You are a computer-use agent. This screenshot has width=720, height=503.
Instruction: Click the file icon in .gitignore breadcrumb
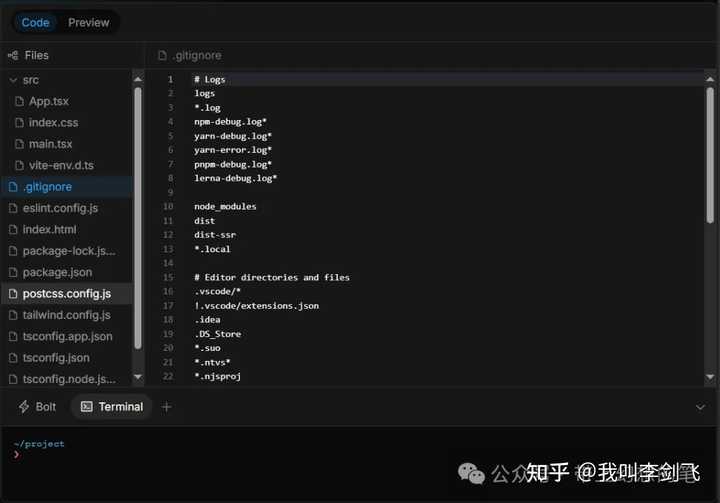162,56
